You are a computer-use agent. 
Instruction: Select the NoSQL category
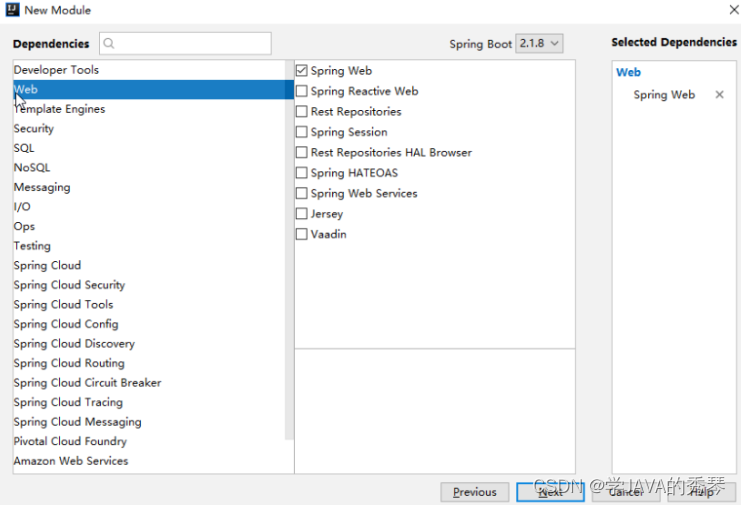(149, 168)
